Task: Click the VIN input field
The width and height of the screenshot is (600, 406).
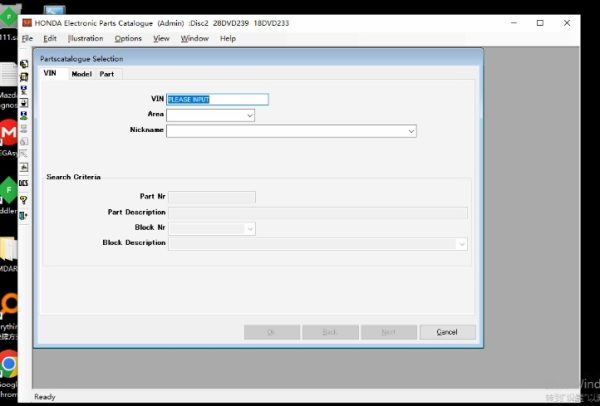Action: click(x=217, y=99)
